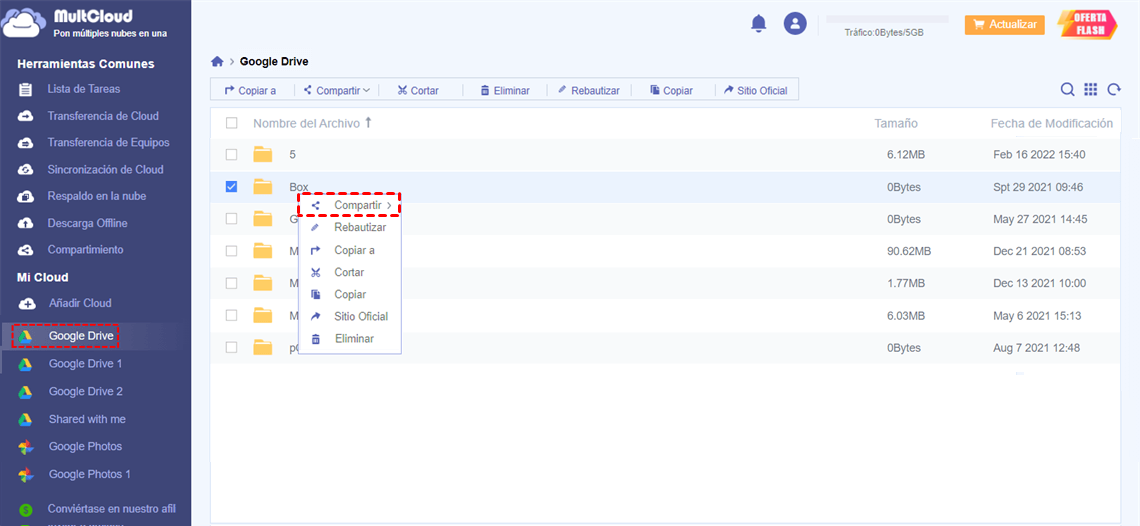
Task: Open the Compartir toolbar dropdown
Action: 337,90
